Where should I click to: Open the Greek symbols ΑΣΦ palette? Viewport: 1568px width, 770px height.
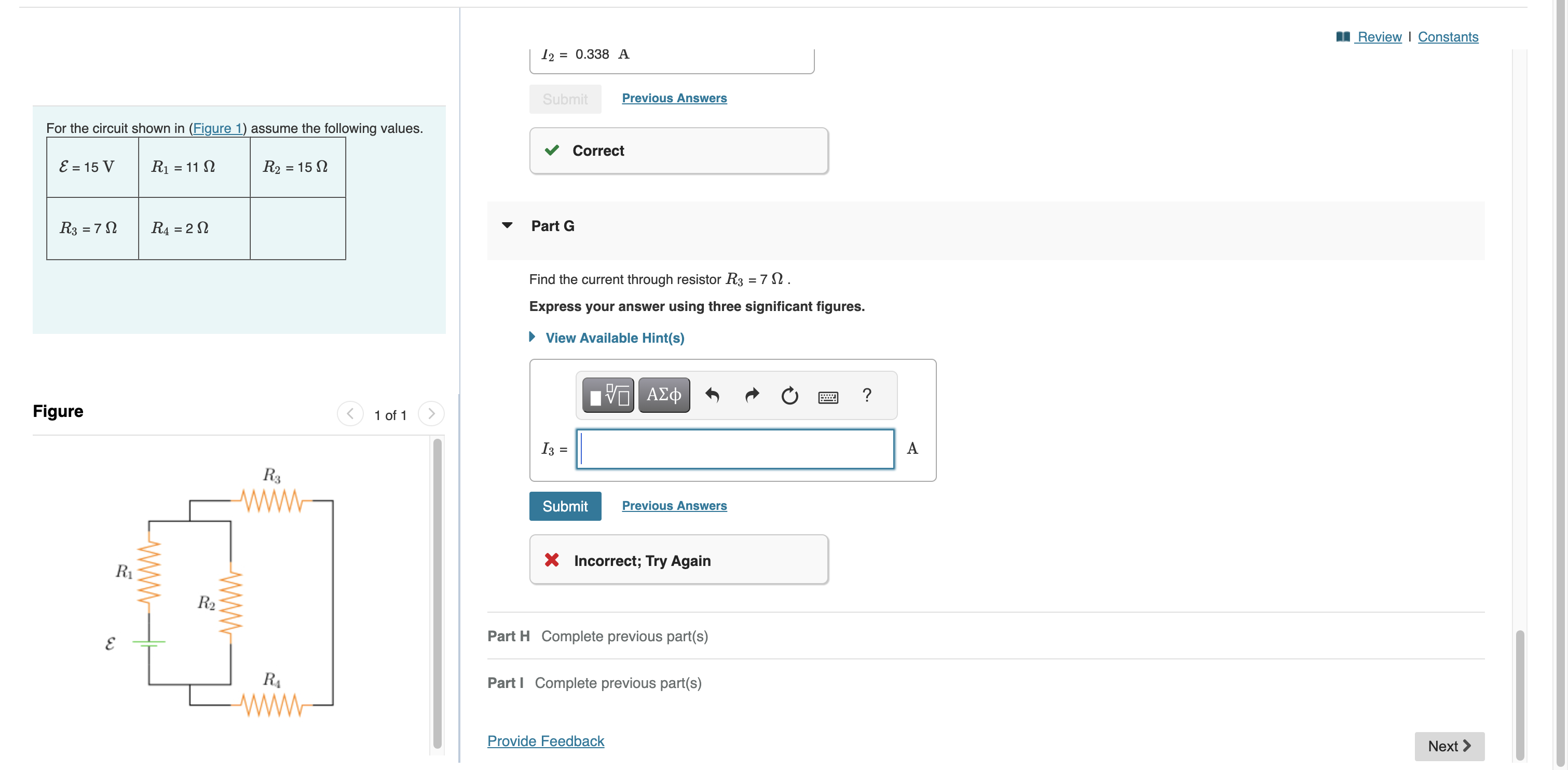(x=663, y=395)
